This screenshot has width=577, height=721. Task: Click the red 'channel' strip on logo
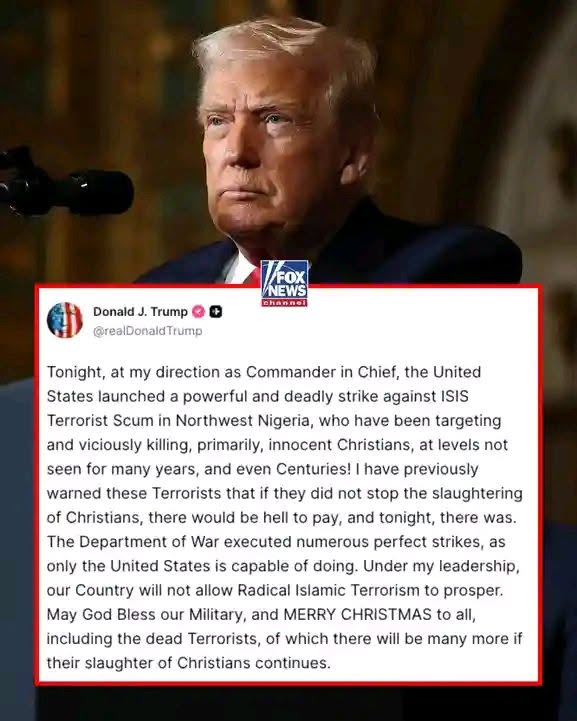[x=284, y=303]
